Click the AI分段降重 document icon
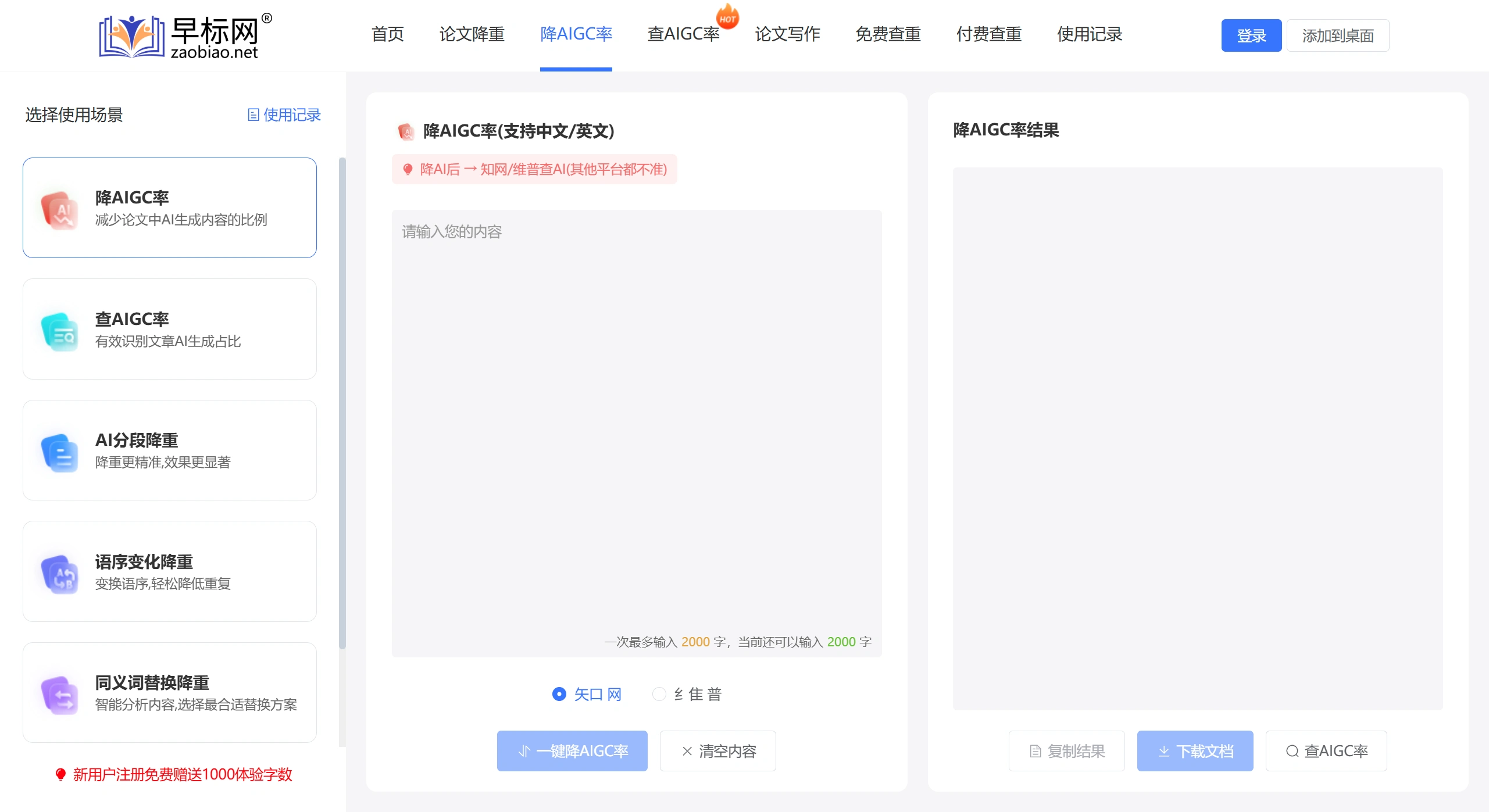 tap(60, 452)
